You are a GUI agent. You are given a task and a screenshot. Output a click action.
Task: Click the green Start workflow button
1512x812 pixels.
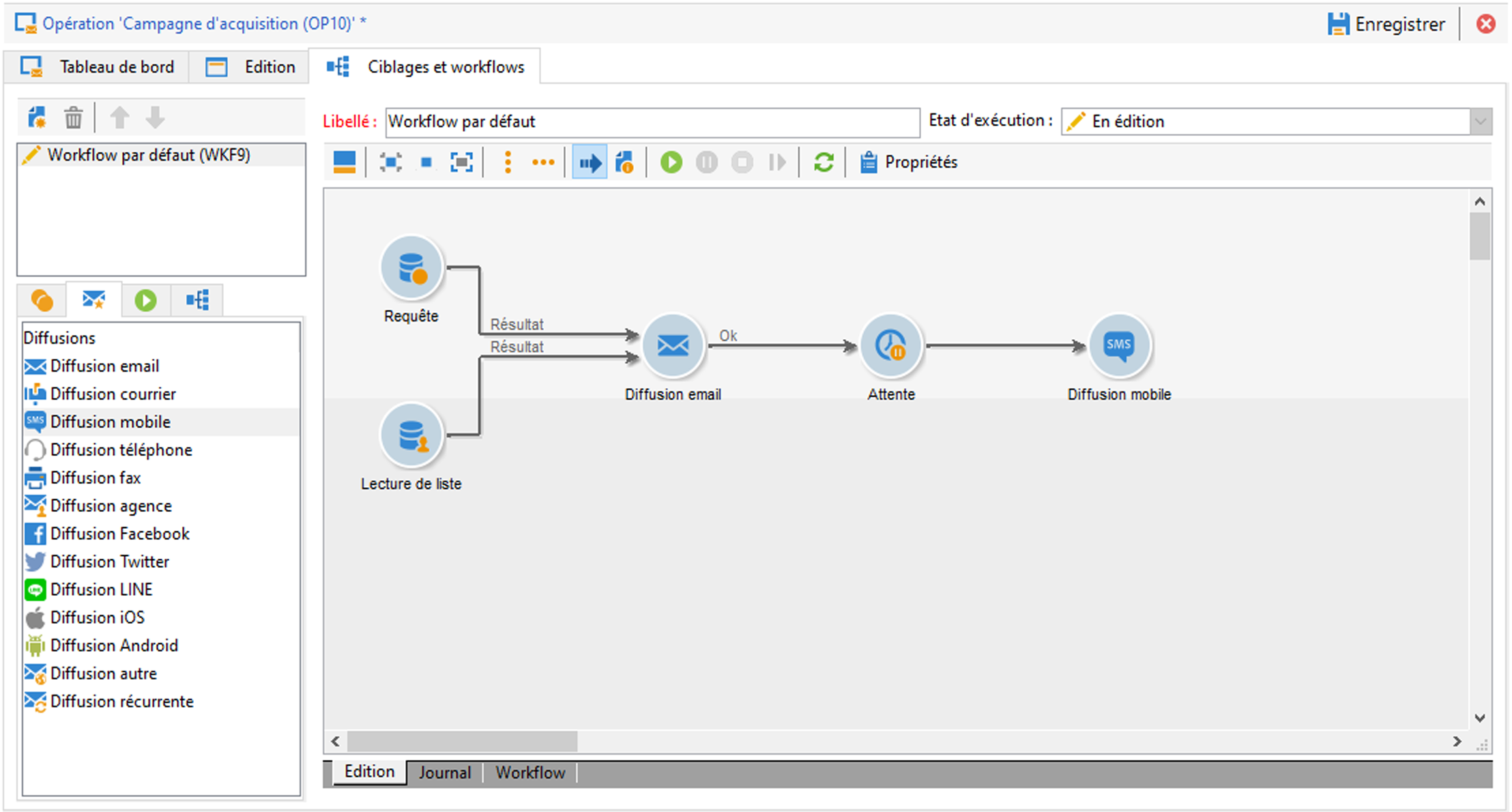coord(671,162)
